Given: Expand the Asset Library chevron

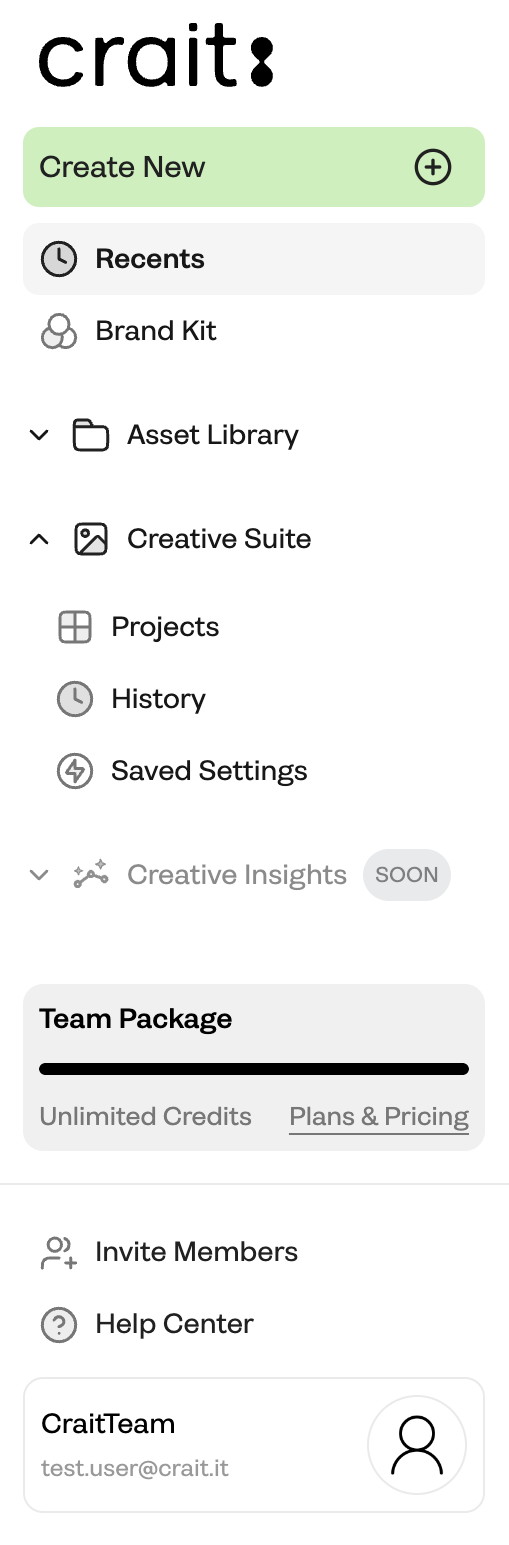Looking at the screenshot, I should pos(39,435).
